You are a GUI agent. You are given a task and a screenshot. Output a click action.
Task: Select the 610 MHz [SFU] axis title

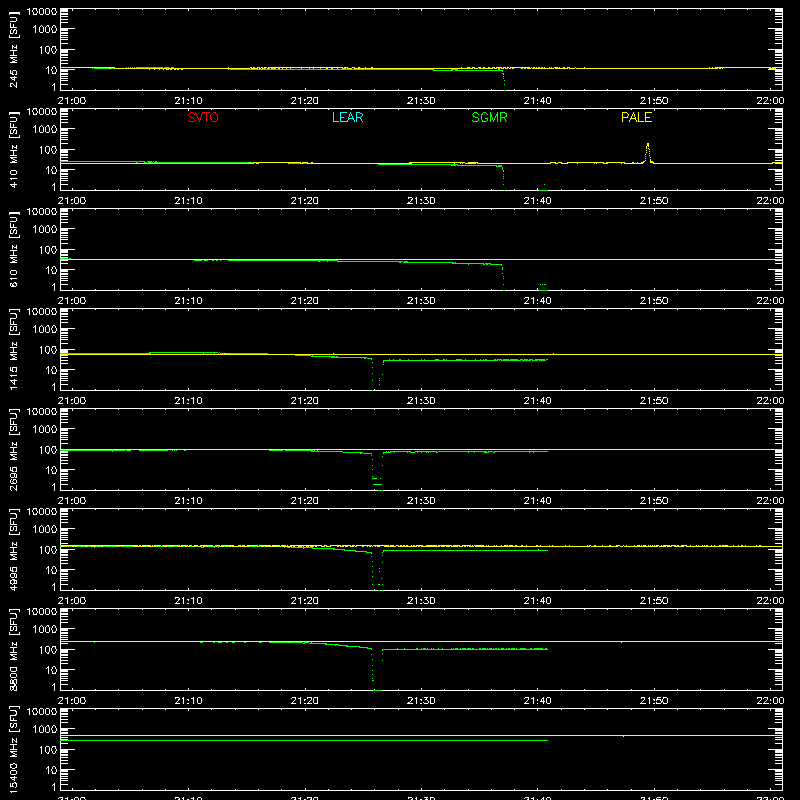13,249
